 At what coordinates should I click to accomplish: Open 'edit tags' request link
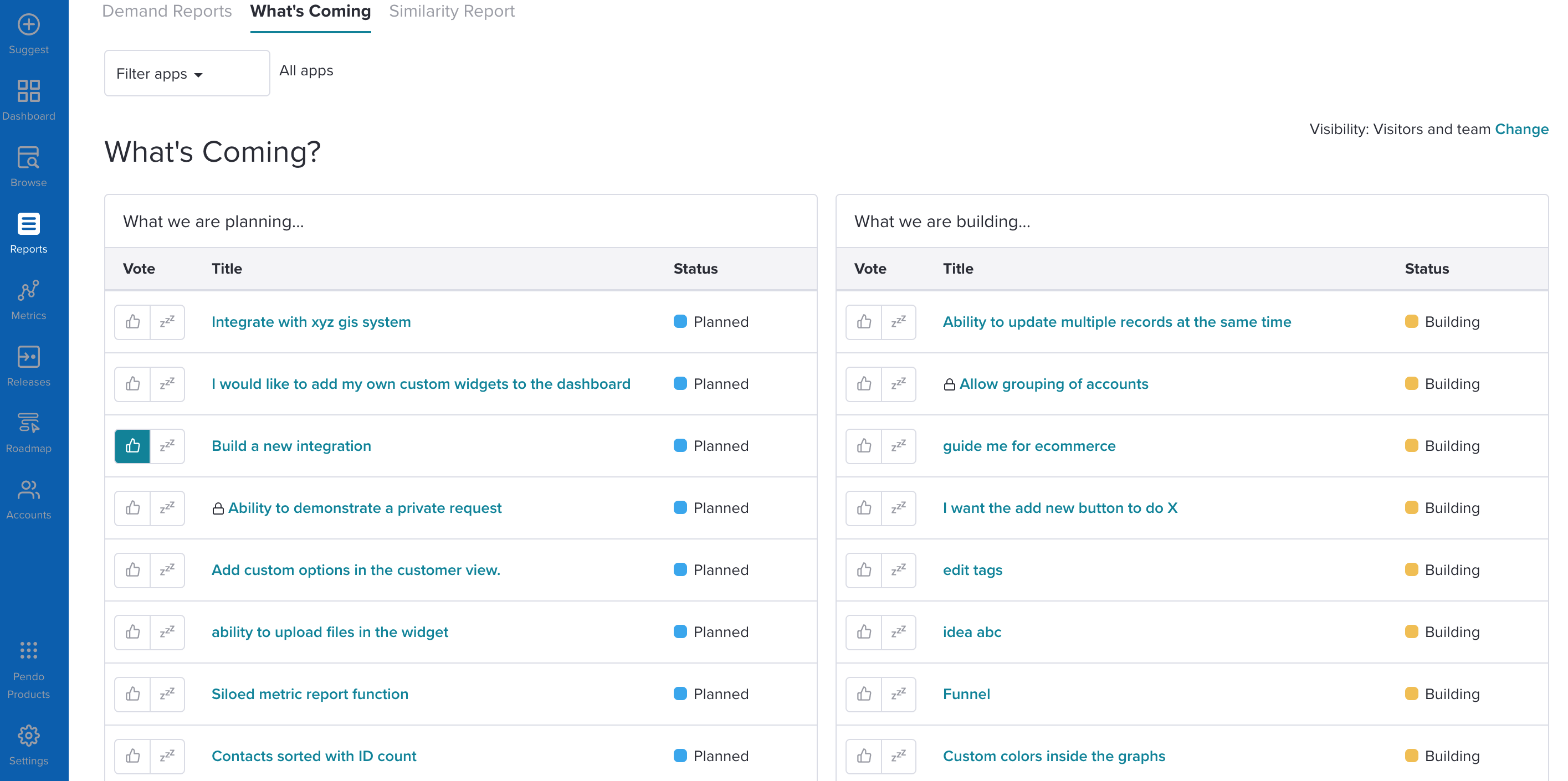(x=972, y=571)
